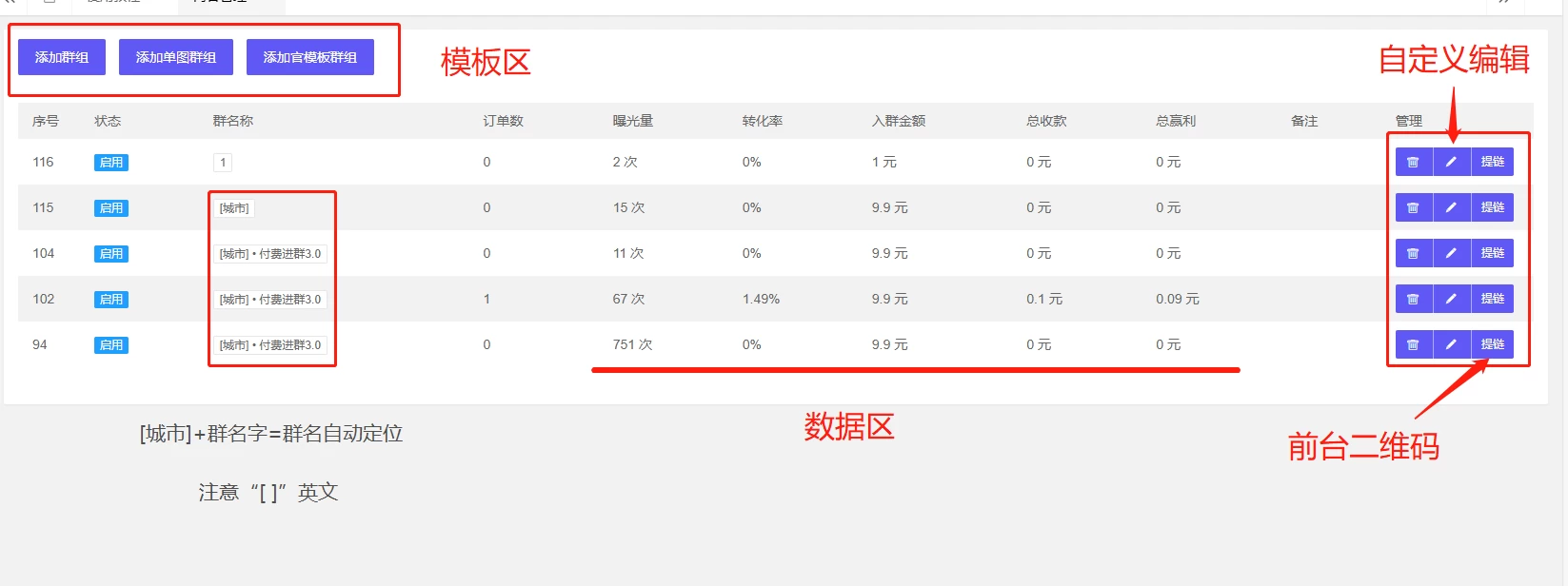Click group name "[城市]" in row 115
The width and height of the screenshot is (1568, 586).
pos(234,208)
